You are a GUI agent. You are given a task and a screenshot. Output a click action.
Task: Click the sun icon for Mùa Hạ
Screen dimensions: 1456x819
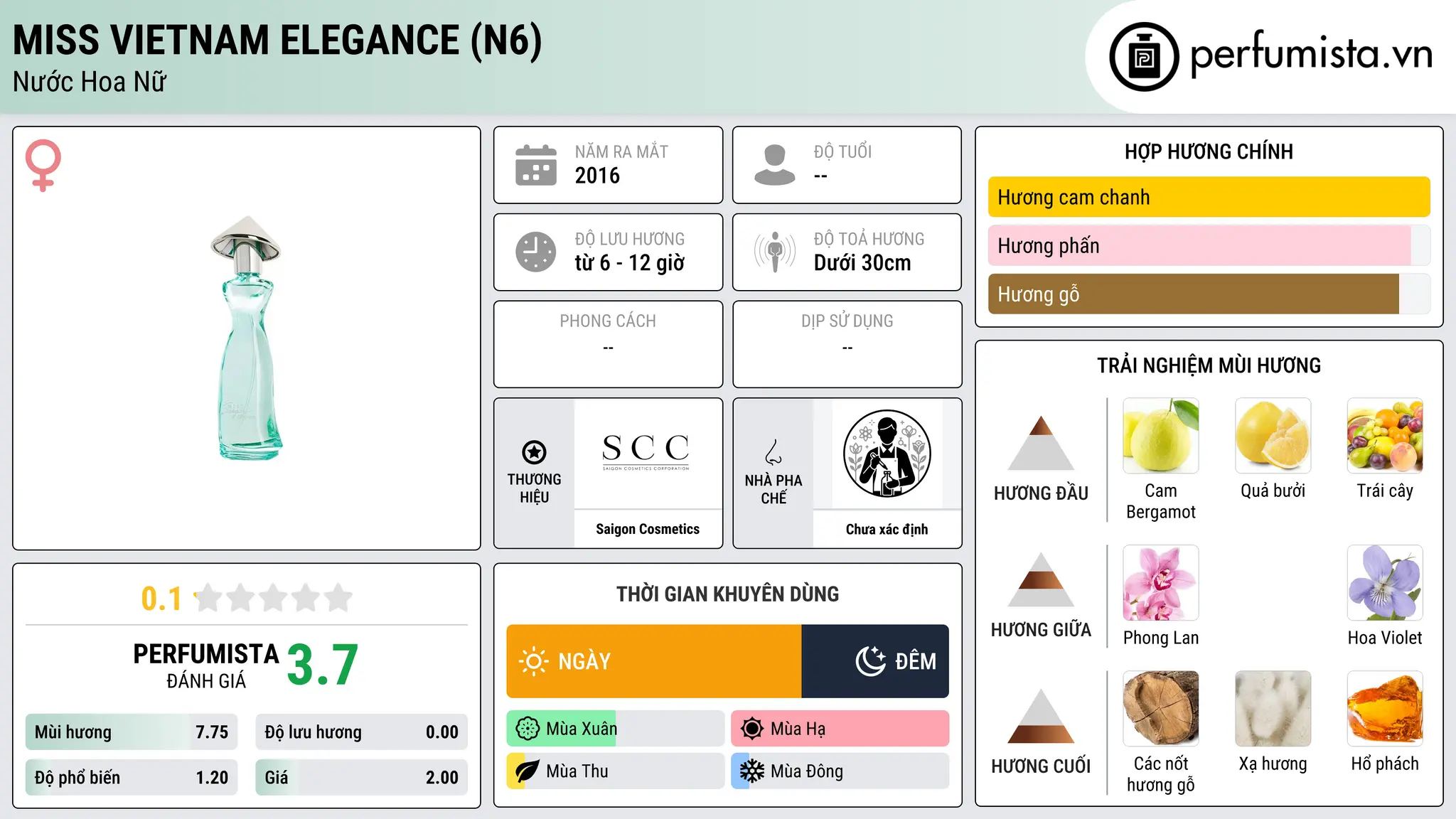click(752, 729)
